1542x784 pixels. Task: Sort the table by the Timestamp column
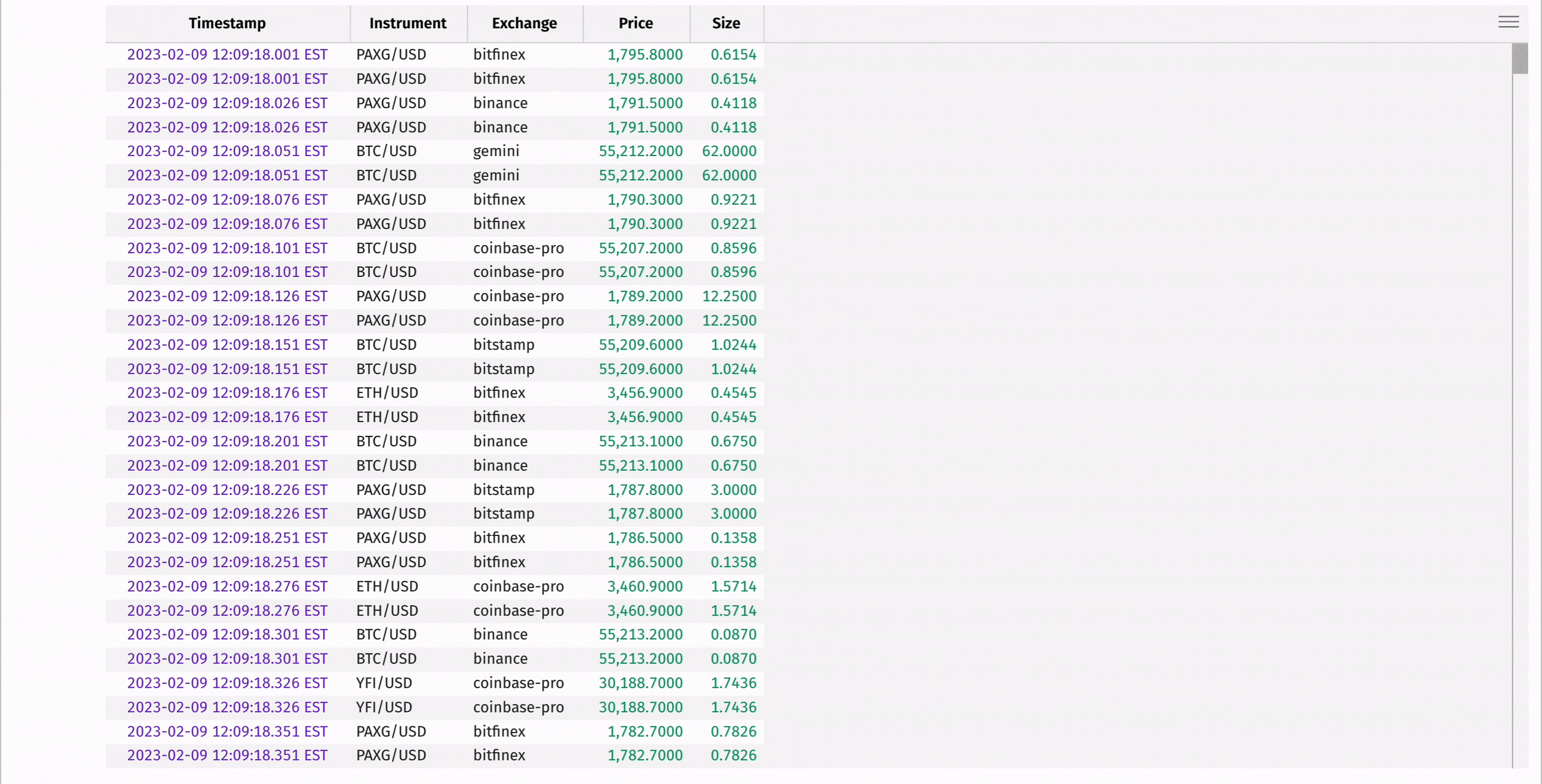pos(227,23)
